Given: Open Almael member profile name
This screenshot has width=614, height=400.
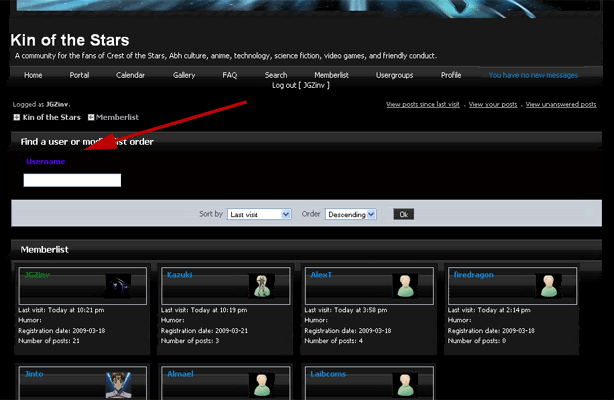Looking at the screenshot, I should pos(180,374).
